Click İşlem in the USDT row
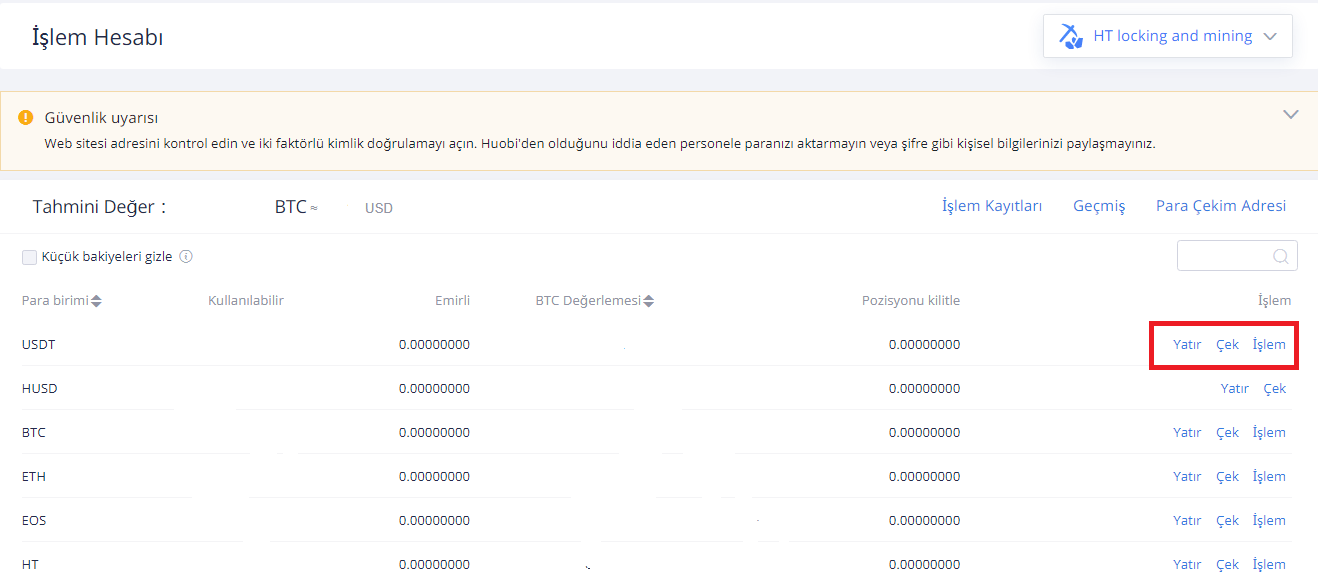This screenshot has height=583, width=1318. pyautogui.click(x=1269, y=345)
